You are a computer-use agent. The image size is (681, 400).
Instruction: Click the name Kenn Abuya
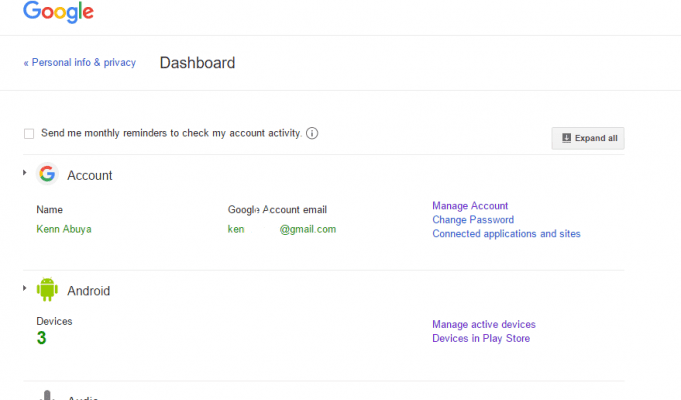tap(64, 229)
